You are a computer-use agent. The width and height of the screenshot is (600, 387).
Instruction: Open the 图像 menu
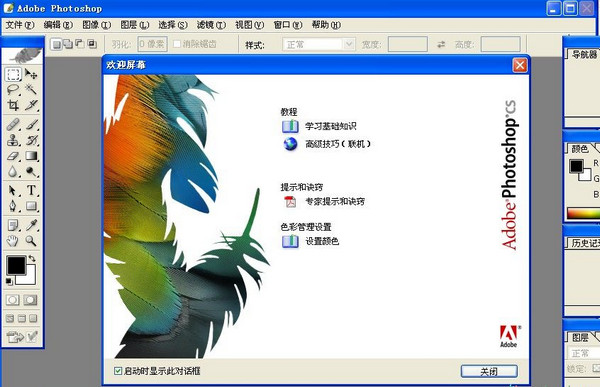click(96, 25)
